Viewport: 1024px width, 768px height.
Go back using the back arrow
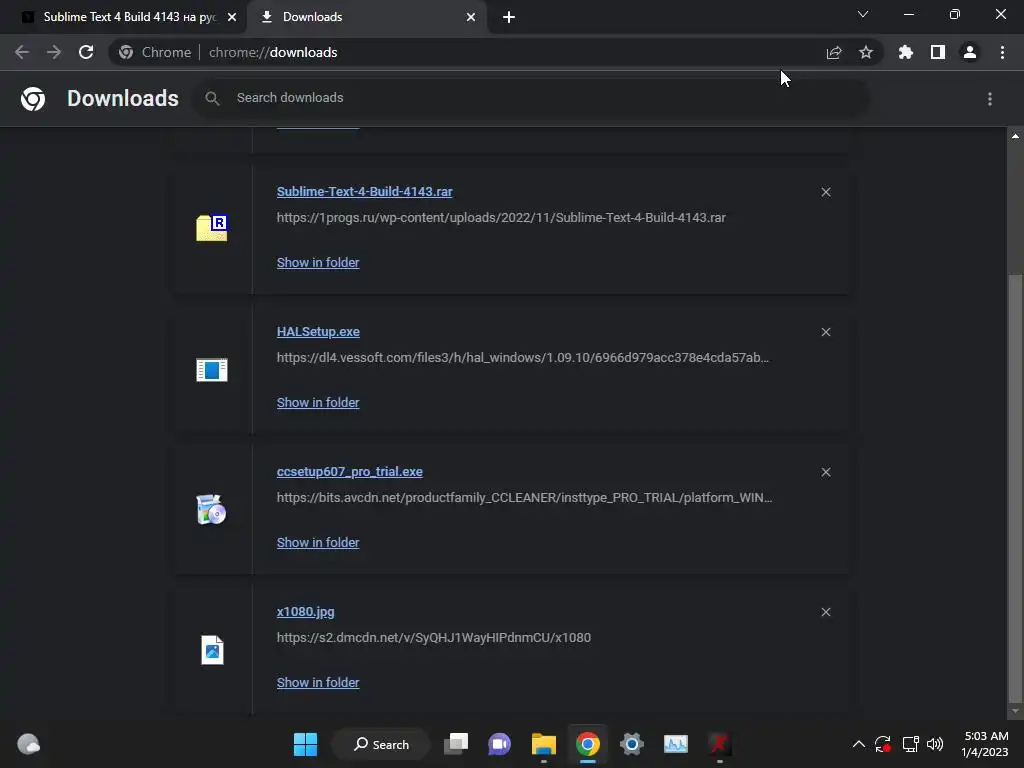pos(22,52)
